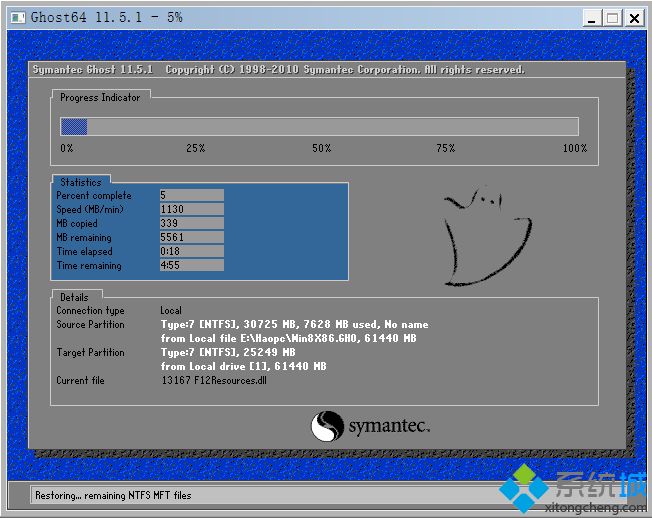This screenshot has width=652, height=518.
Task: Click the MB copied value 339
Action: click(192, 223)
